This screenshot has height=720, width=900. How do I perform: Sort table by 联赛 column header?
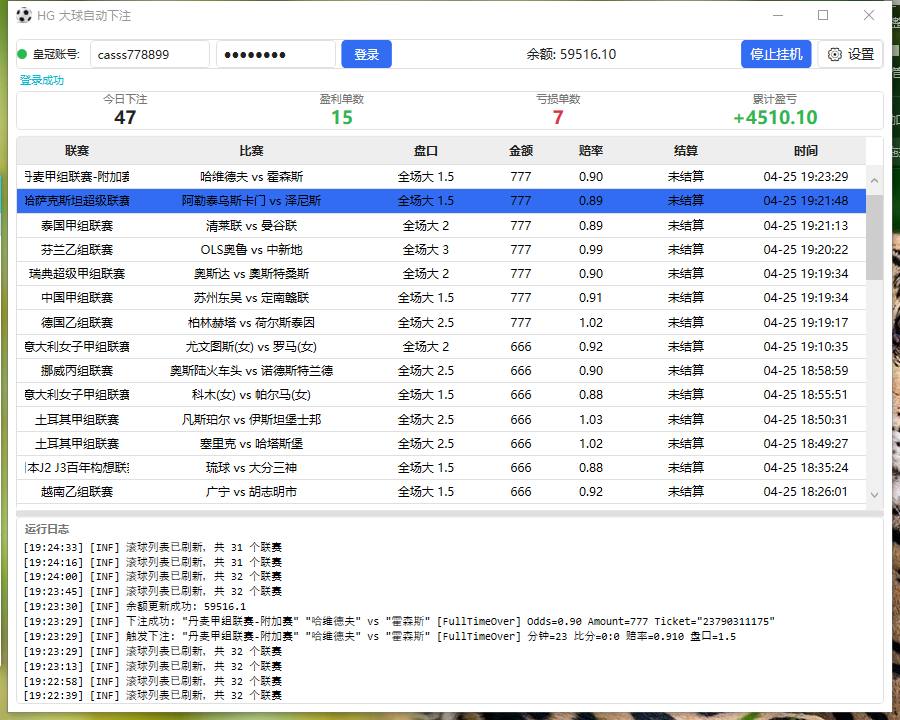pos(77,151)
